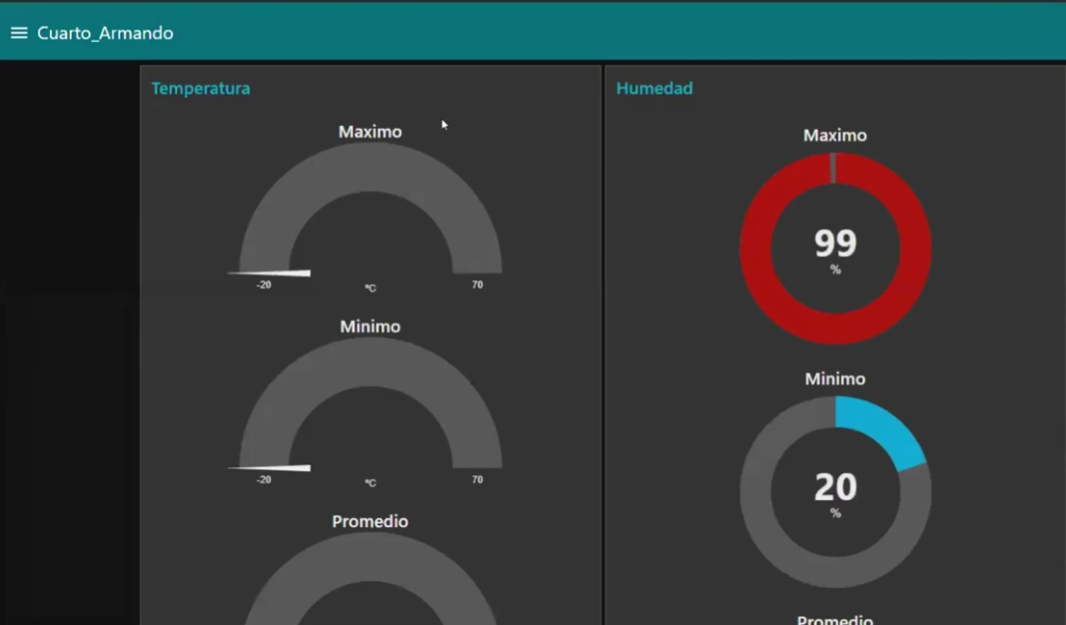Click the °C unit under Minimo gauge
The height and width of the screenshot is (625, 1066).
coord(371,483)
